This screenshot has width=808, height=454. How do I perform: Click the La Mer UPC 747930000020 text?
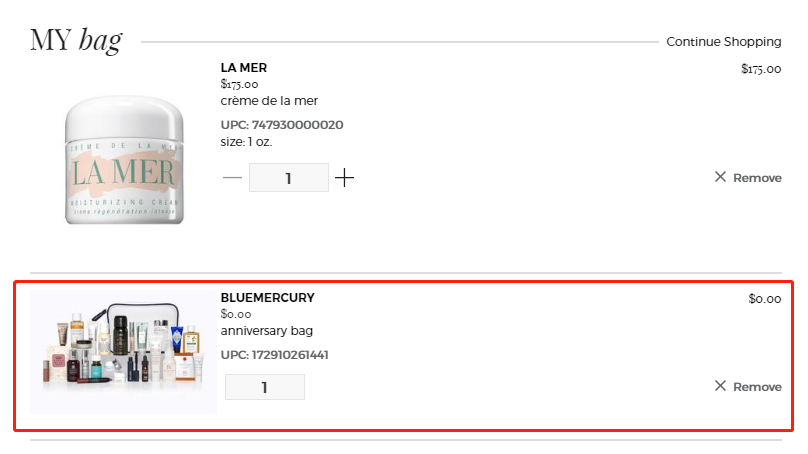point(282,125)
